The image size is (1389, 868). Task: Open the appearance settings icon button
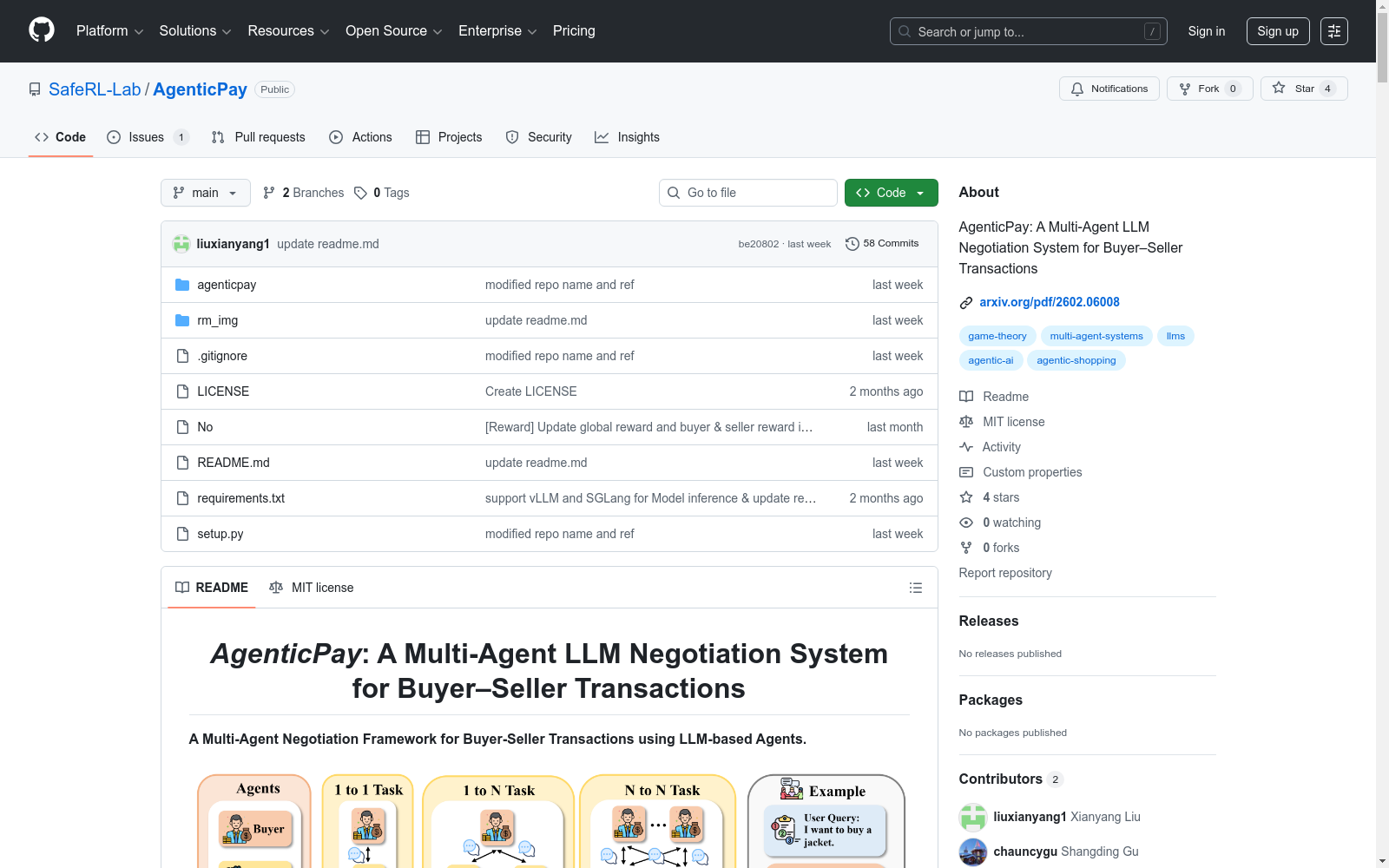1334,31
